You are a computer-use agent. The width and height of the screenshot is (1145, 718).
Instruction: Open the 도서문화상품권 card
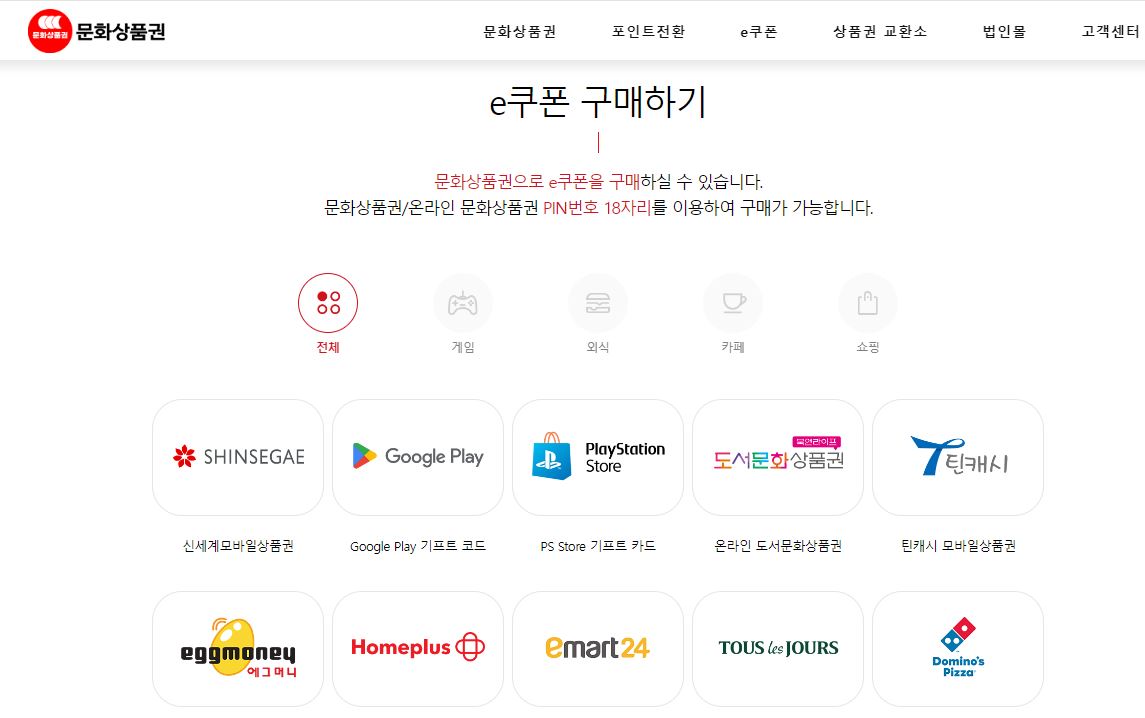click(x=778, y=457)
